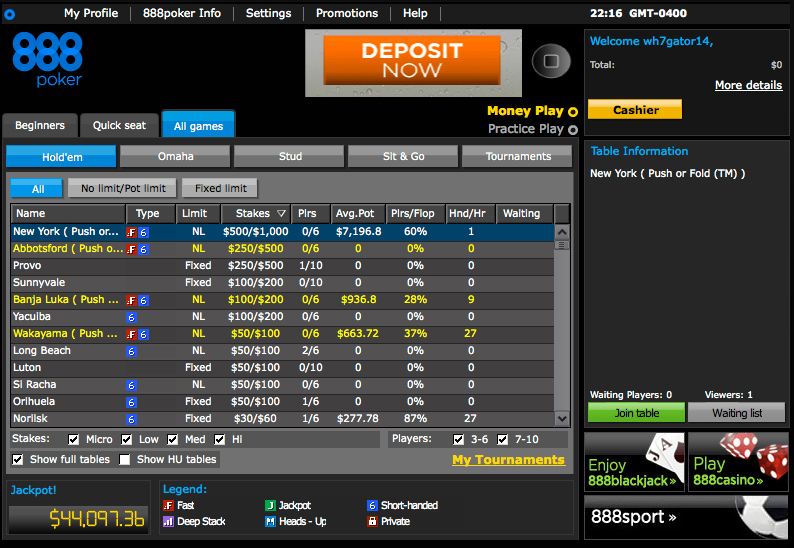Open My Profile menu

pyautogui.click(x=91, y=13)
